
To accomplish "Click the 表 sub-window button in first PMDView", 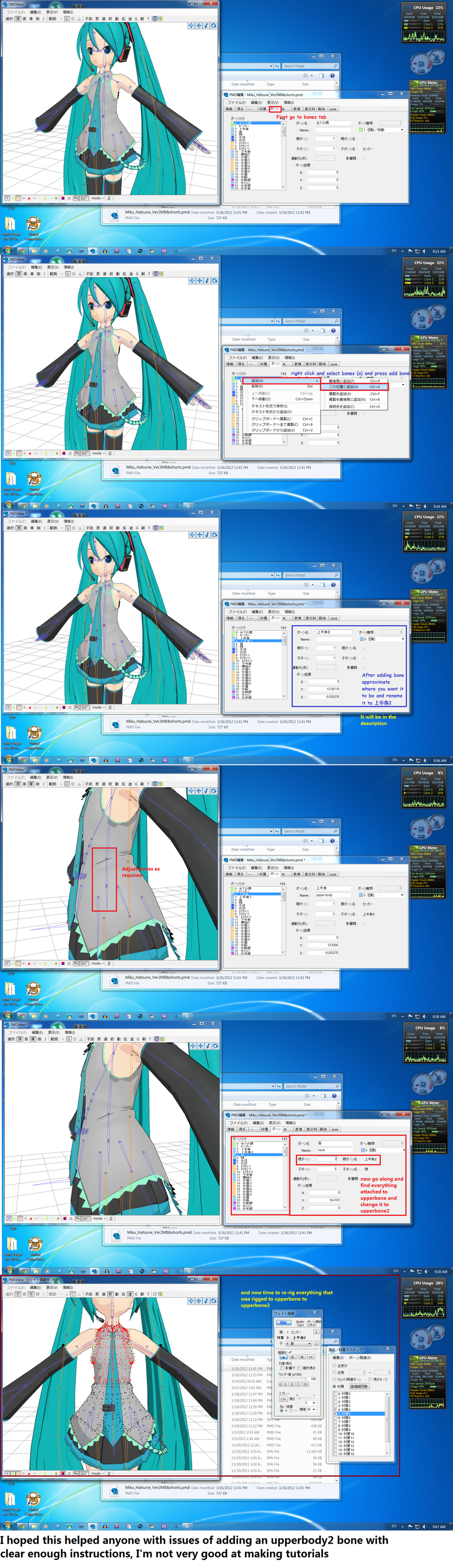I will (98, 19).
